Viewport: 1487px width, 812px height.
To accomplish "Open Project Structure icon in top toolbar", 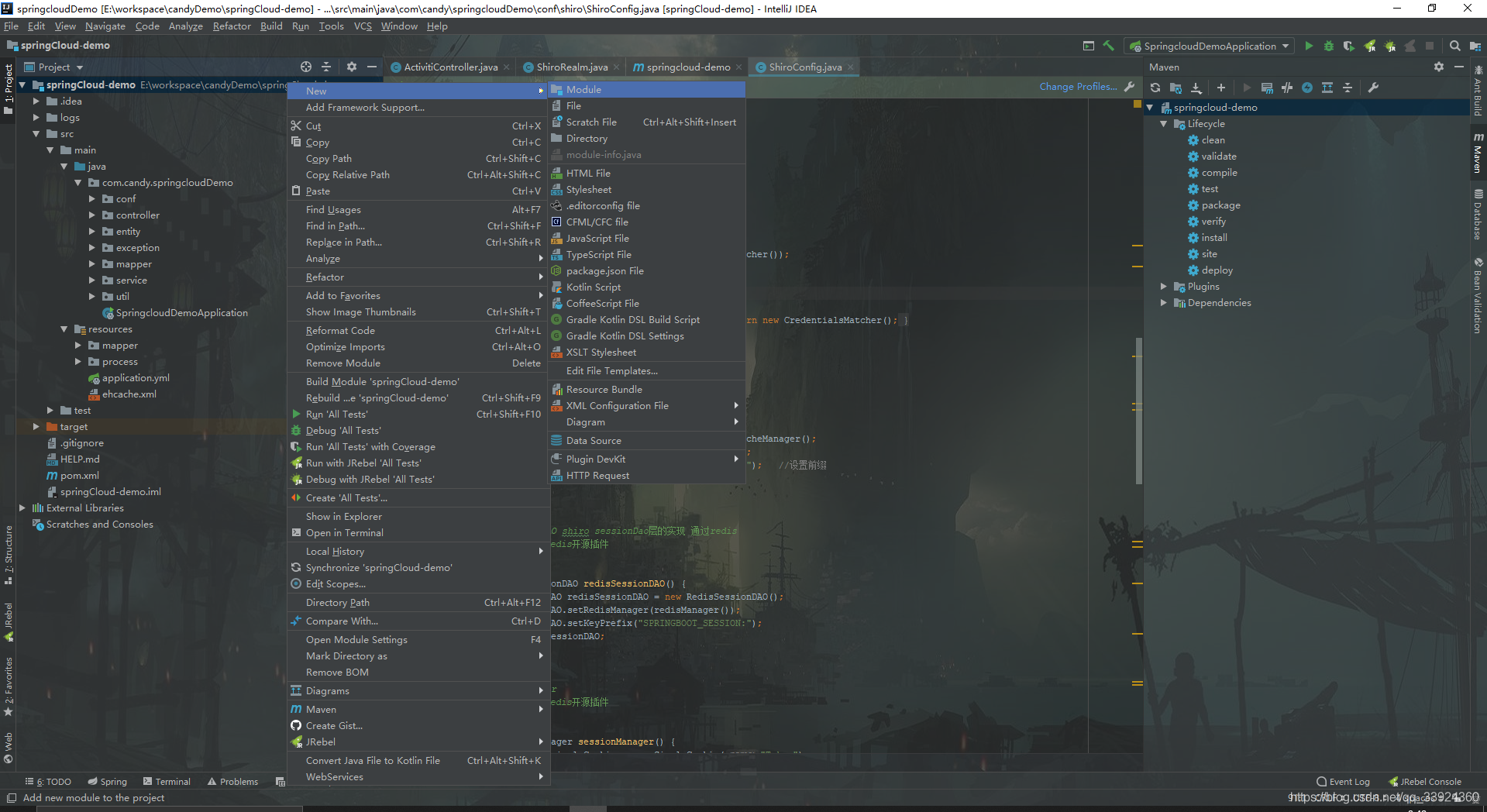I will tap(1474, 46).
